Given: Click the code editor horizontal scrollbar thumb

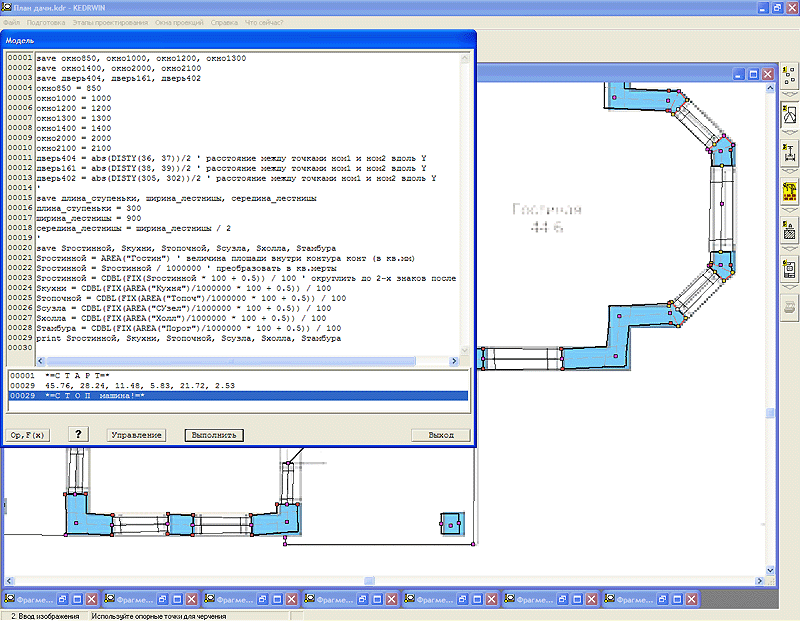Looking at the screenshot, I should pos(231,361).
